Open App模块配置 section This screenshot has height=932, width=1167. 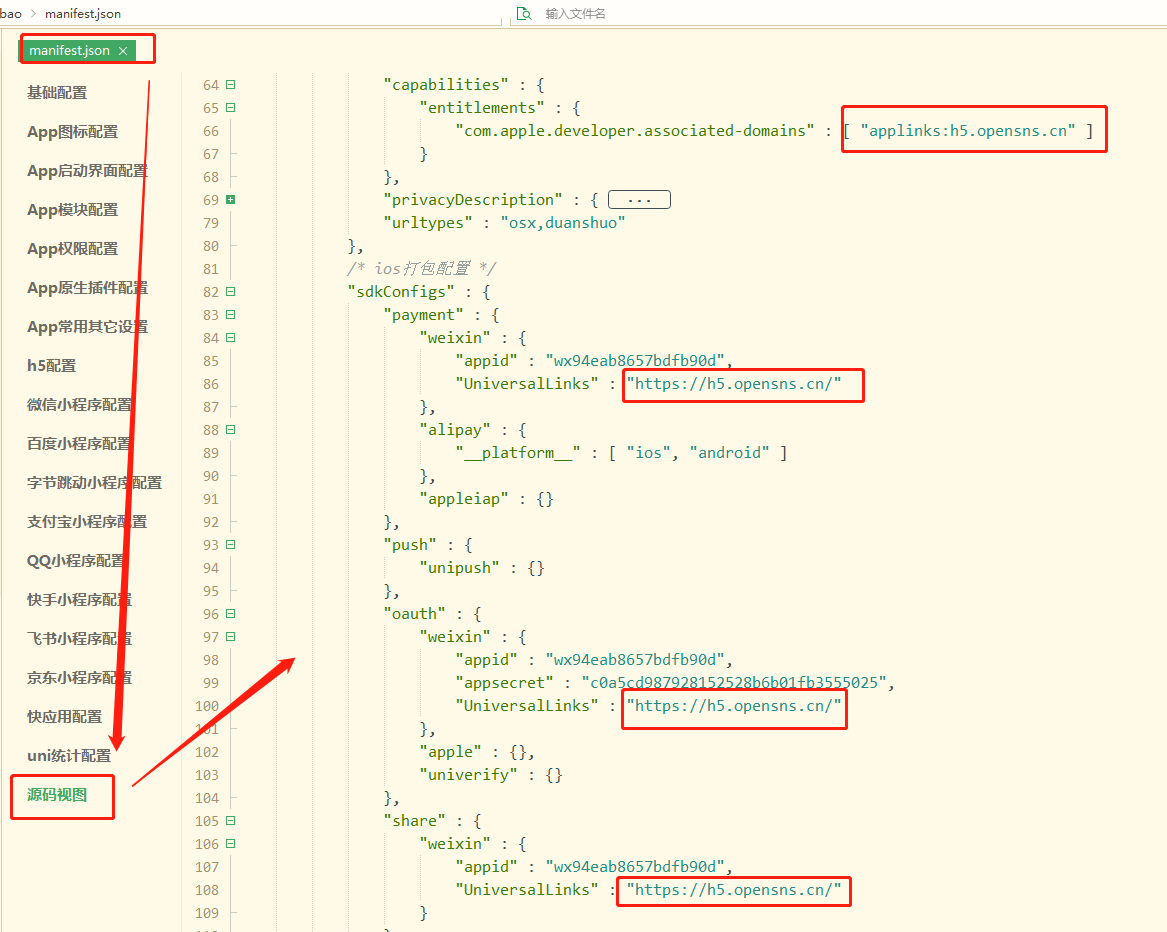(x=73, y=210)
